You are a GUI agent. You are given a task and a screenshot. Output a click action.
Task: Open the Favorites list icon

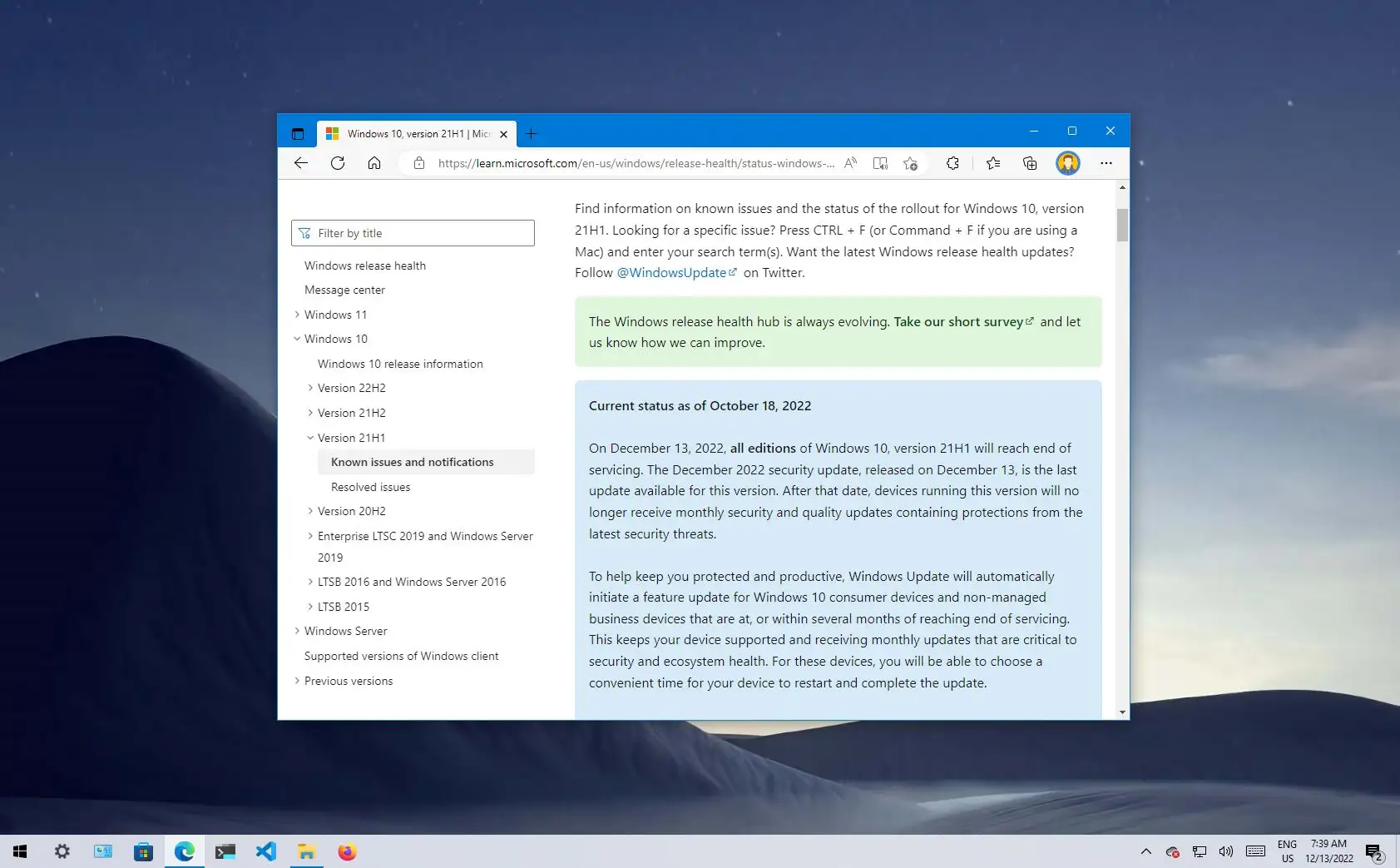[x=993, y=163]
